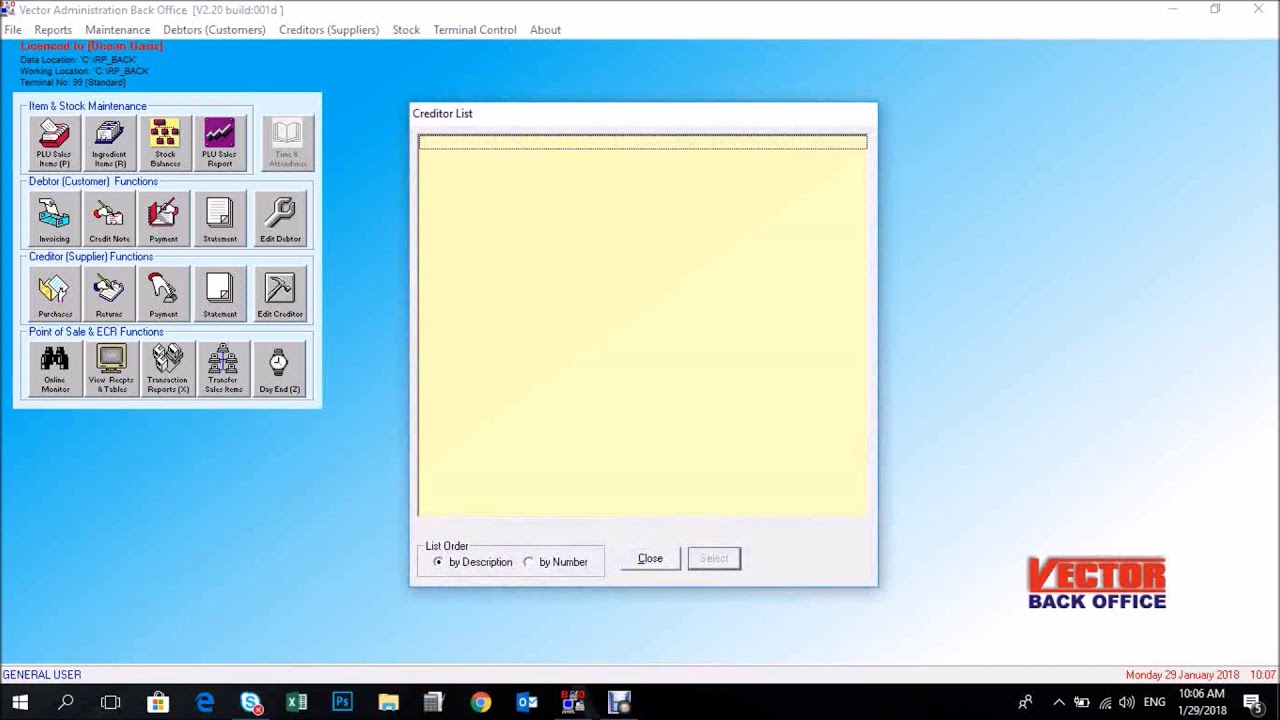Sort creditor list by Number
Screen dimensions: 1280x720
point(556,562)
